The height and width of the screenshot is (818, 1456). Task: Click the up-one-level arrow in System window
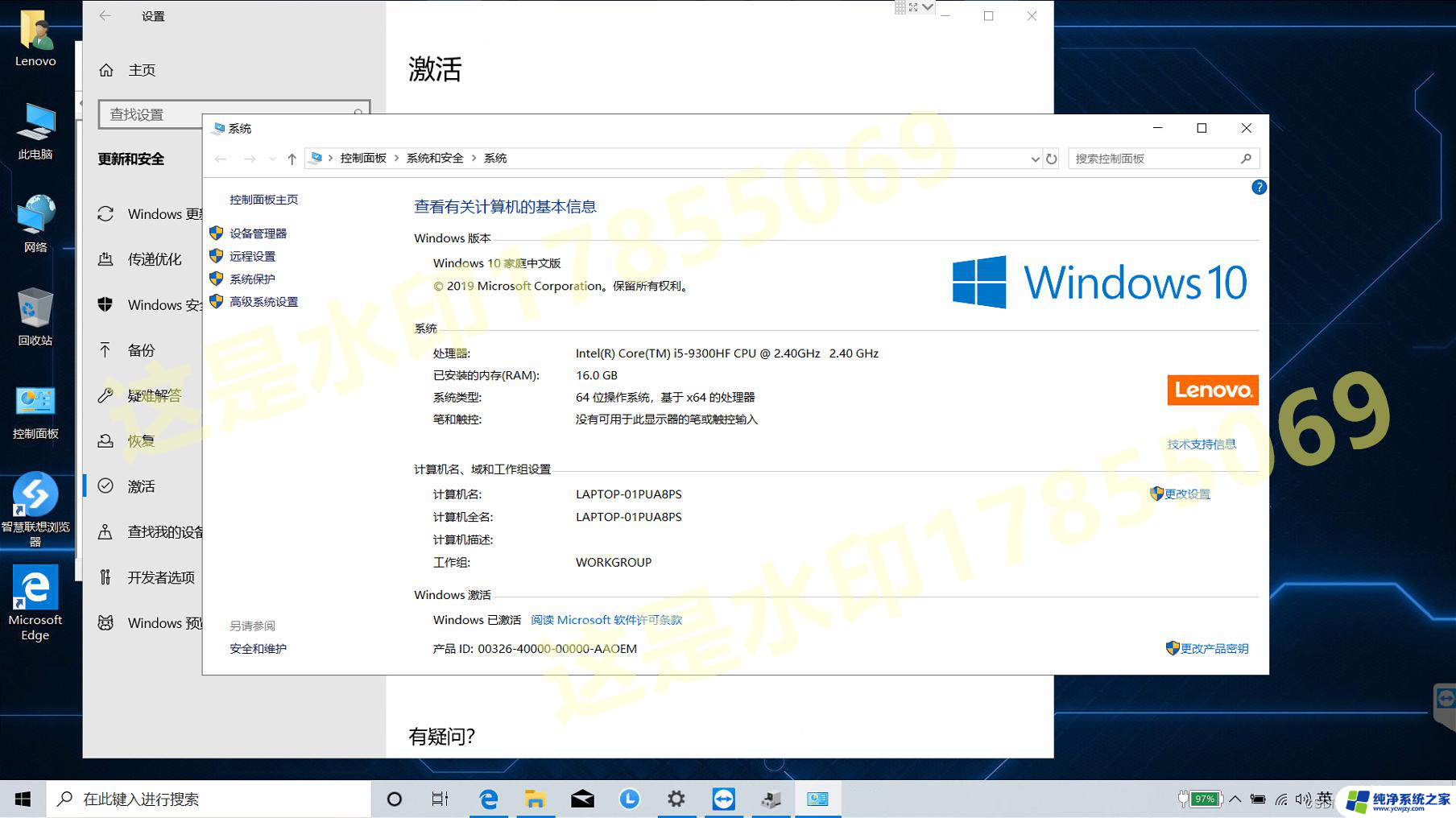pos(292,159)
